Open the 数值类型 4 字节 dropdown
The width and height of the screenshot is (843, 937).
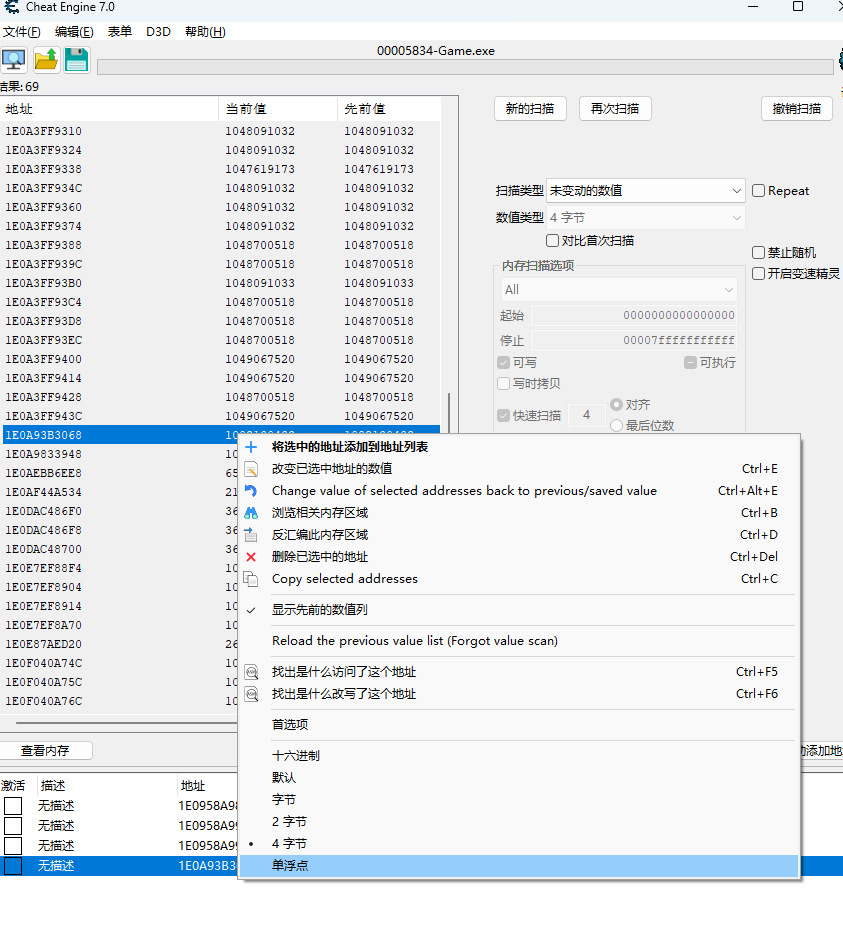645,218
